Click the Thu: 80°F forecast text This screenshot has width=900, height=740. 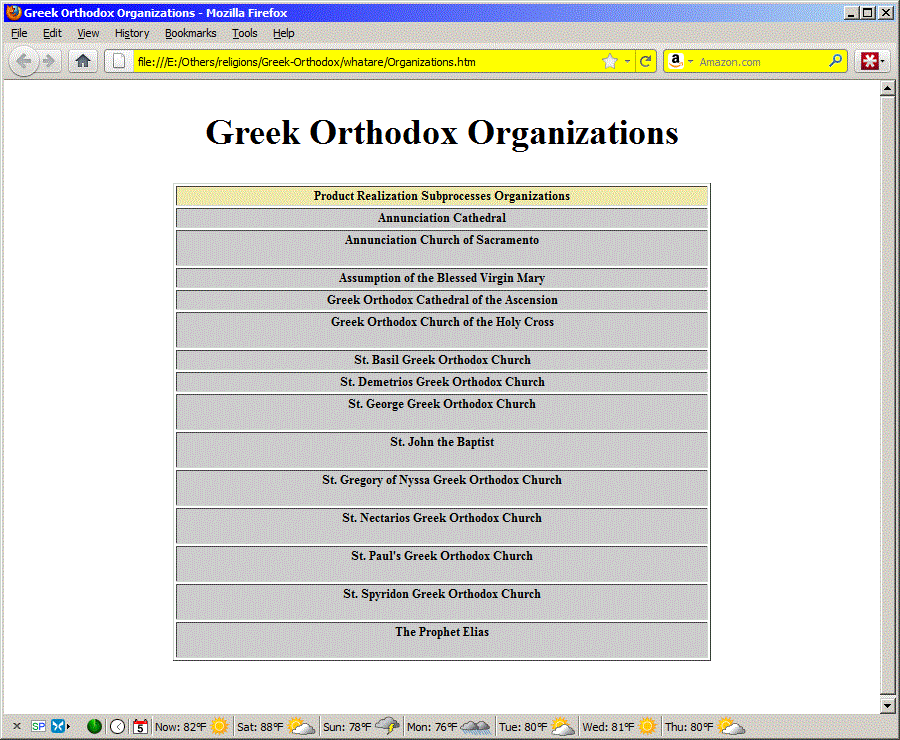pos(689,727)
